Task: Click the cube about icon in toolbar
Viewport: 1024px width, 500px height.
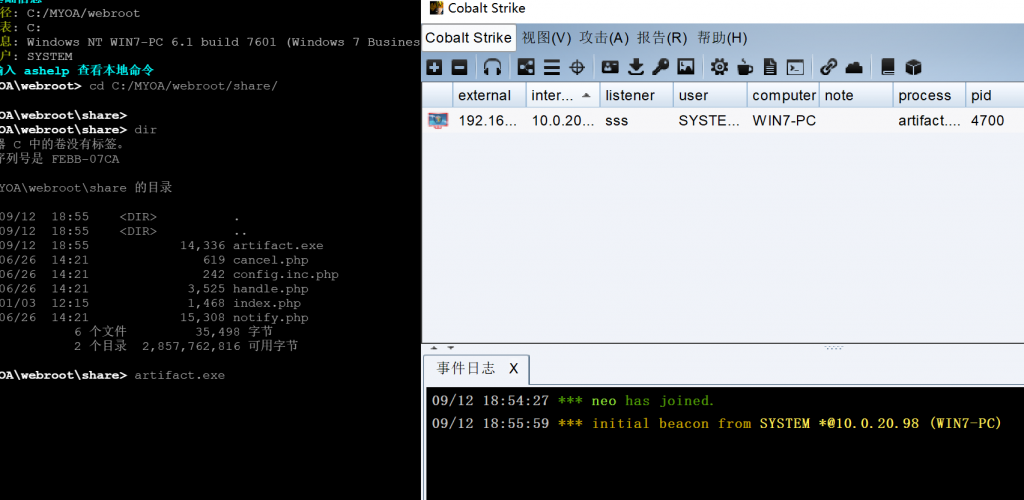Action: [x=913, y=67]
